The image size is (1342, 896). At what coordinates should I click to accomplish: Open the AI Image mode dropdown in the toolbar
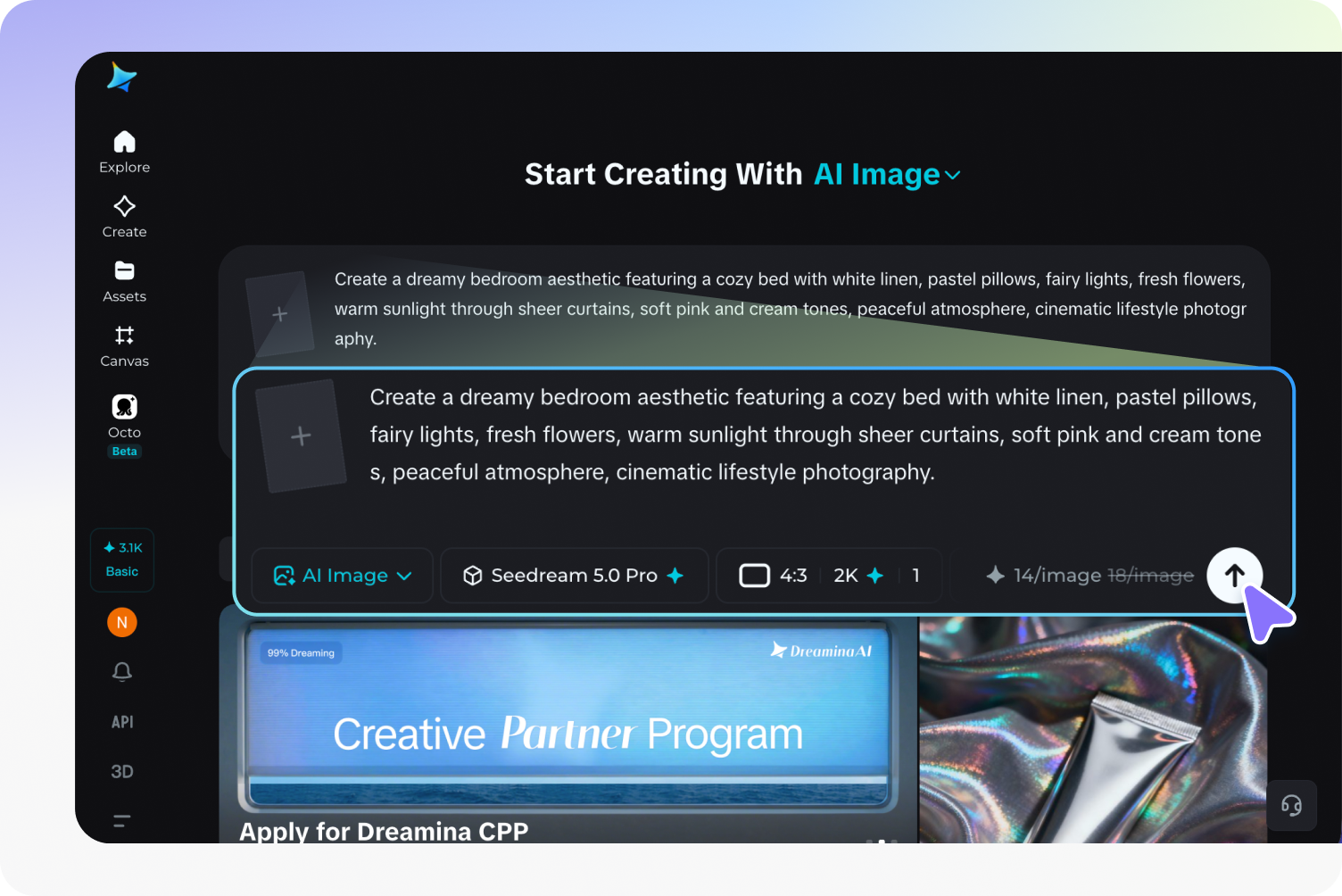tap(343, 576)
